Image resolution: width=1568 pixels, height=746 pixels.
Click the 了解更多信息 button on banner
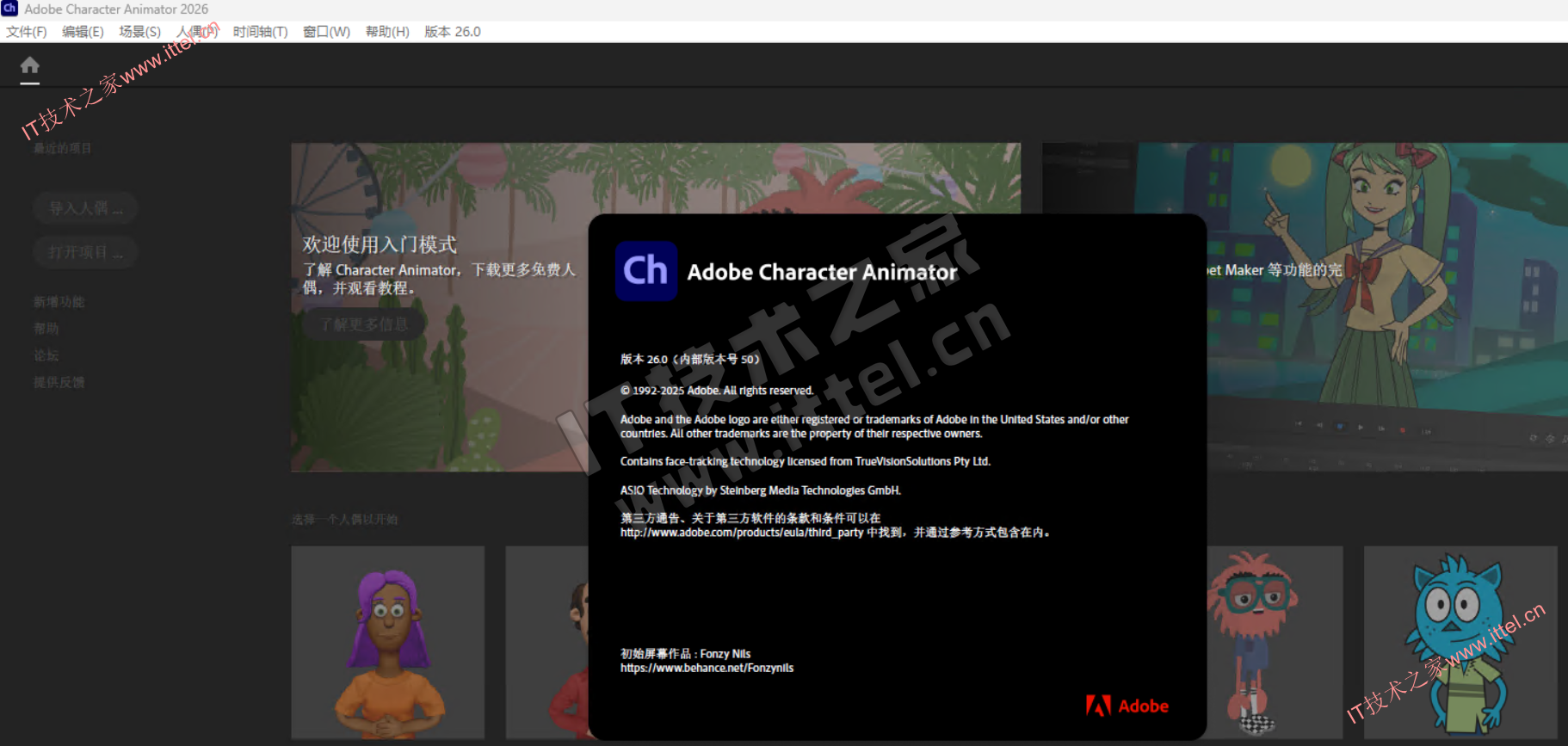click(363, 324)
